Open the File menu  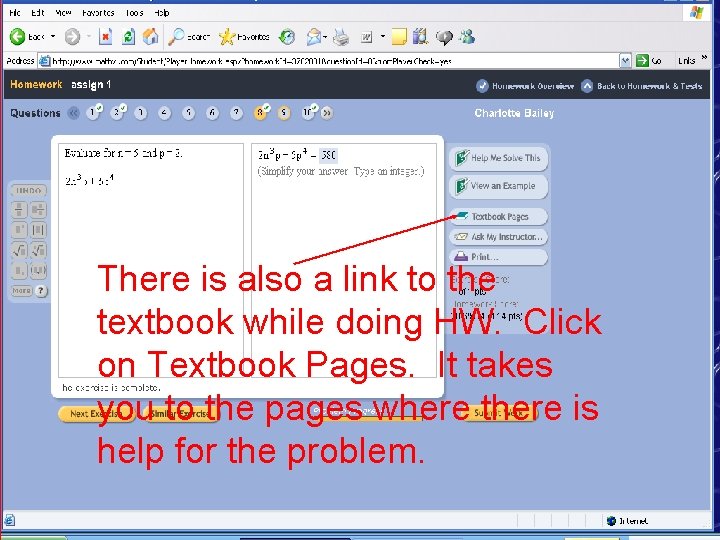coord(15,13)
